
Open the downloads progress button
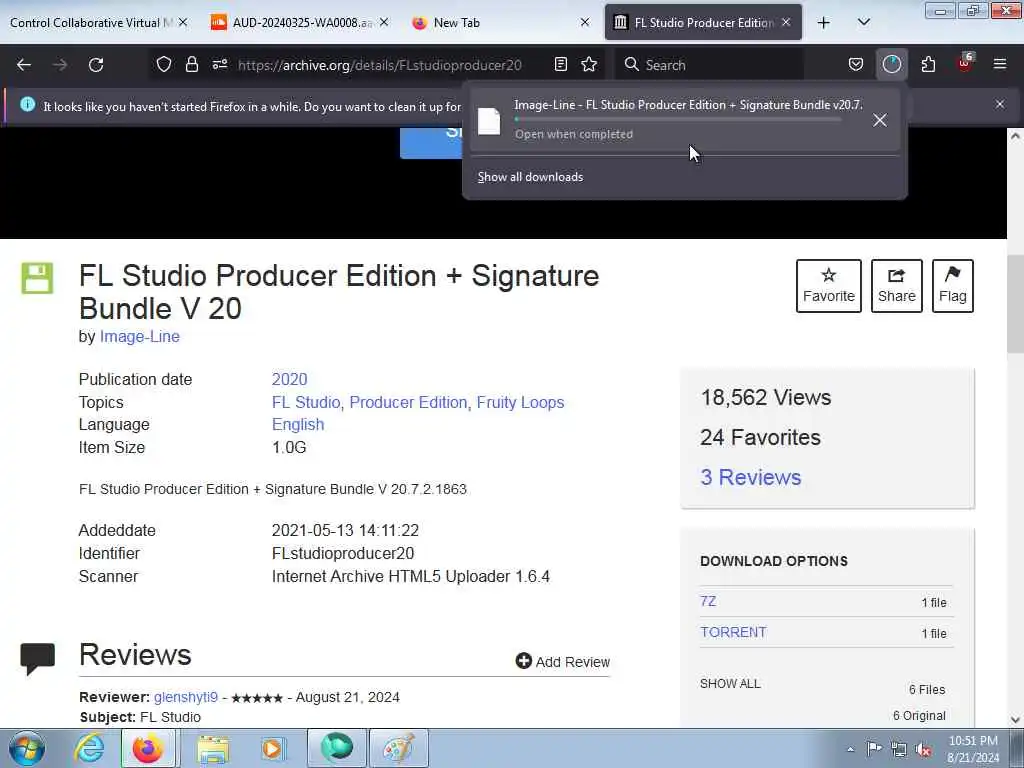(891, 64)
